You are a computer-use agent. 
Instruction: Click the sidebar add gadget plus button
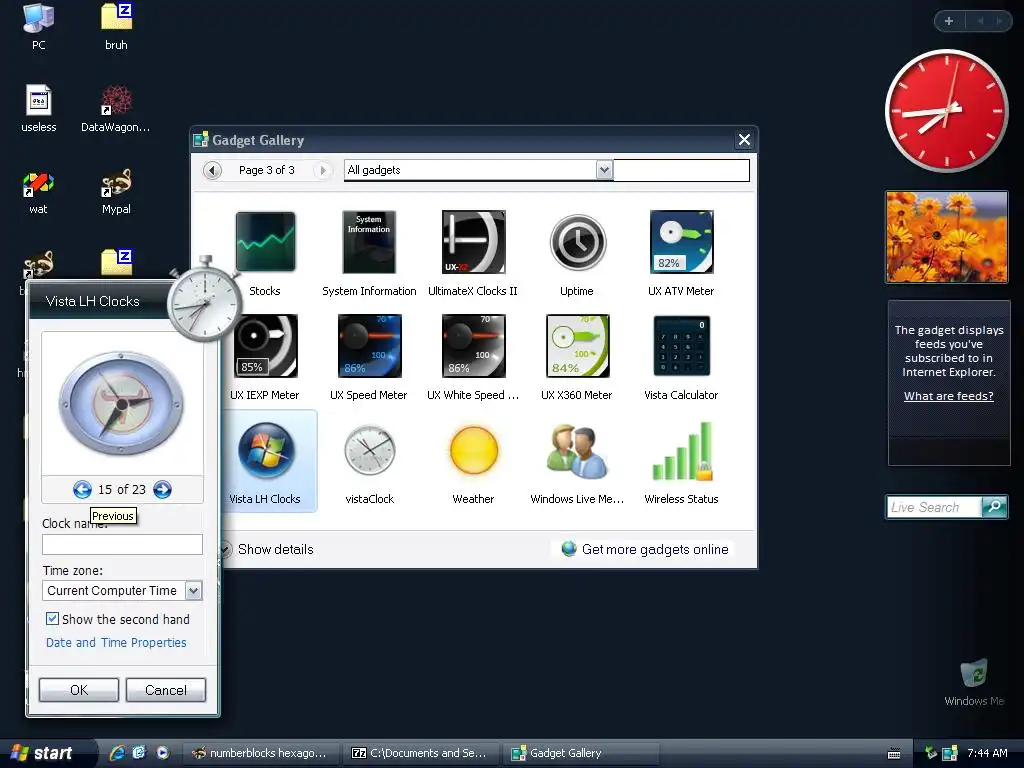(x=949, y=21)
